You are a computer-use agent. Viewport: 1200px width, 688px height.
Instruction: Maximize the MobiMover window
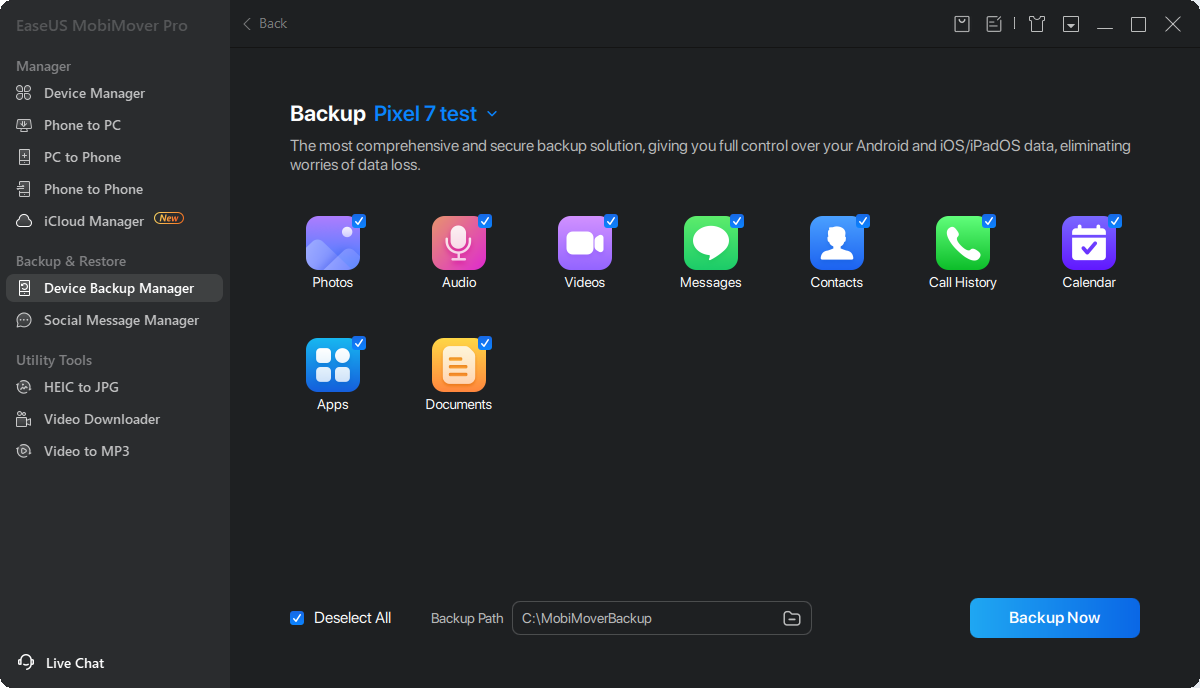pos(1138,24)
